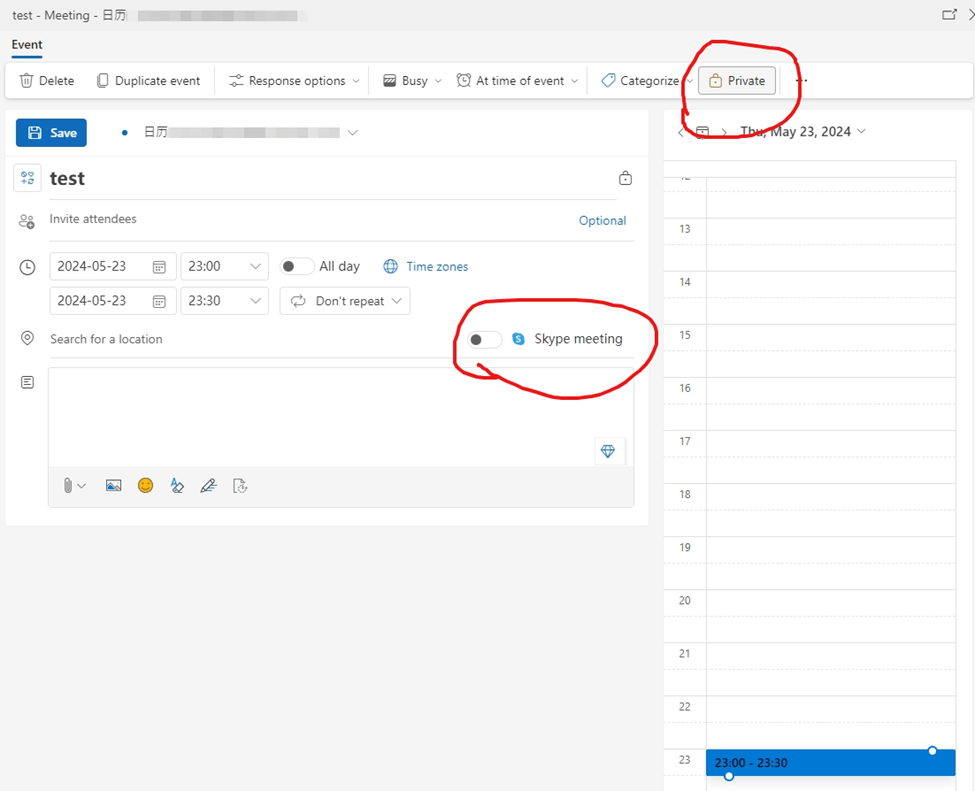Screen dimensions: 975x791
Task: Click Duplicate event
Action: (x=149, y=81)
